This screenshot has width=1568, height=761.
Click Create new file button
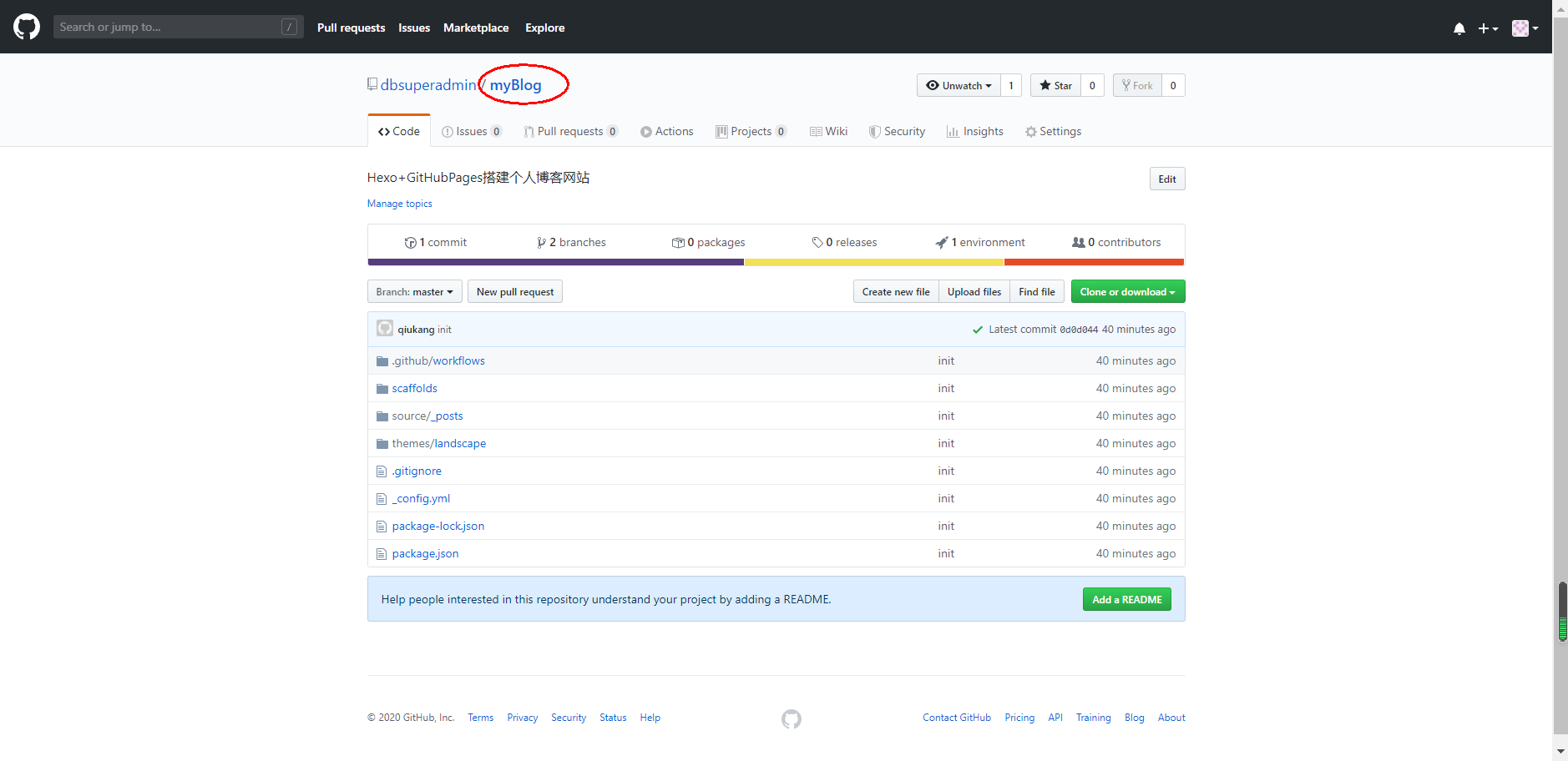pos(896,291)
